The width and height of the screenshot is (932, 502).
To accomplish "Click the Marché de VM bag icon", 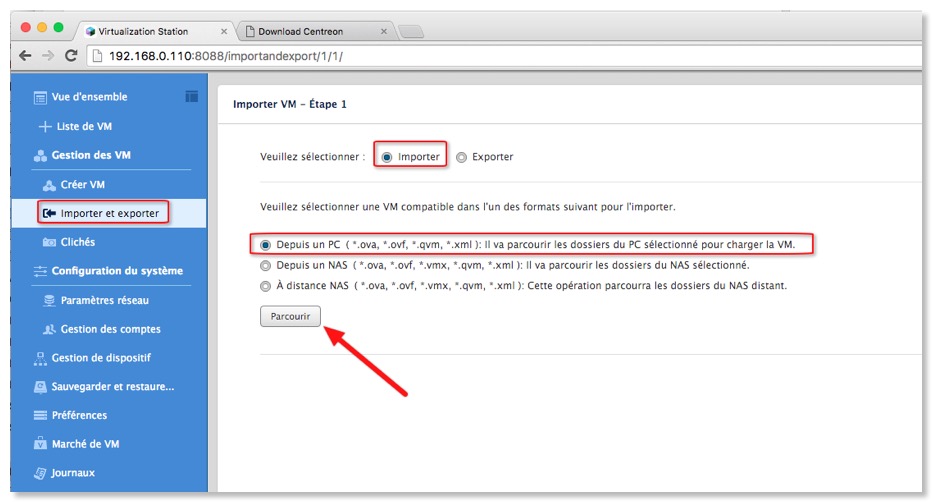I will pyautogui.click(x=40, y=444).
